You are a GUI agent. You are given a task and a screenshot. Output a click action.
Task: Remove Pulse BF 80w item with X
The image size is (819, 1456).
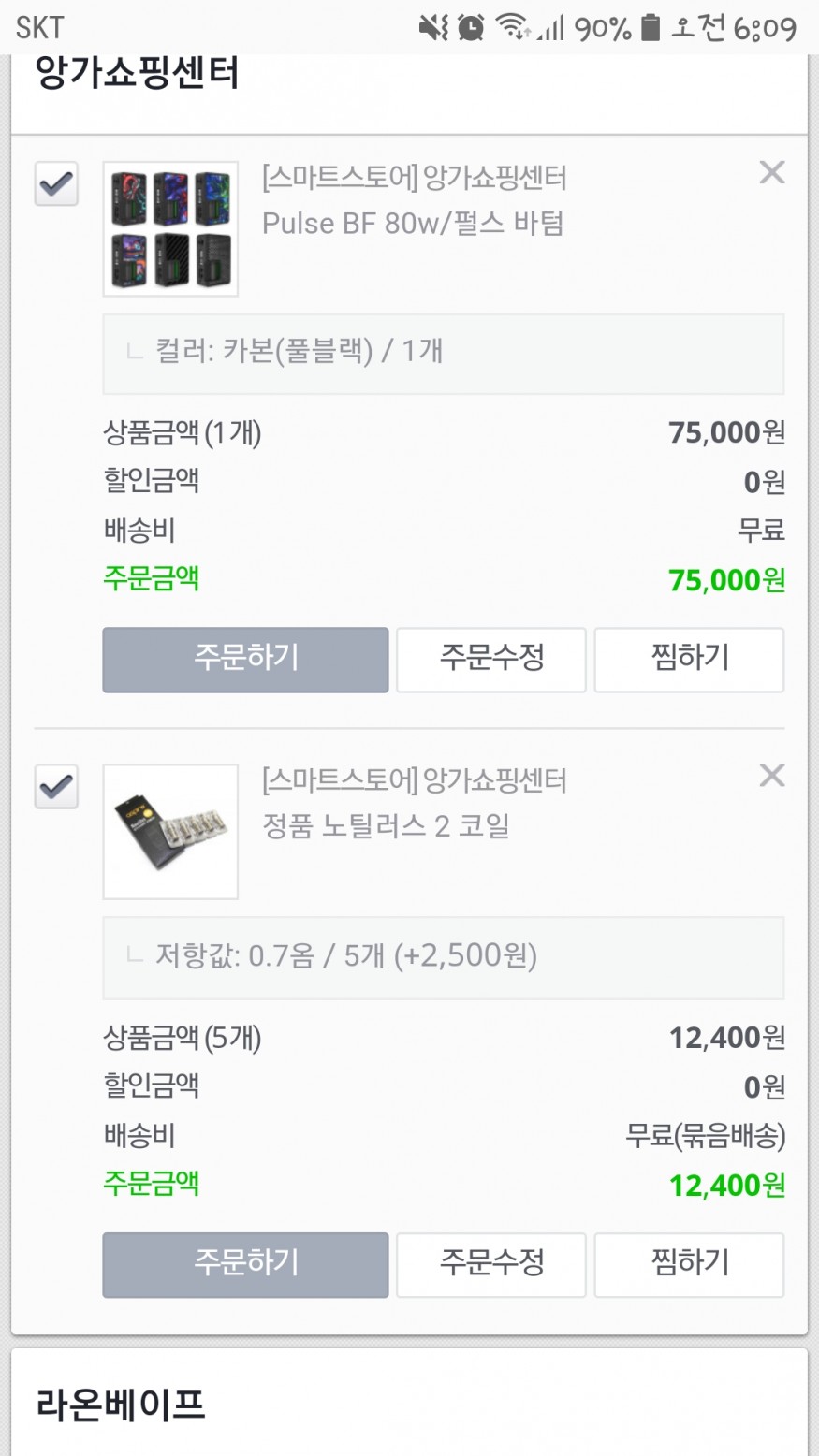click(x=771, y=172)
